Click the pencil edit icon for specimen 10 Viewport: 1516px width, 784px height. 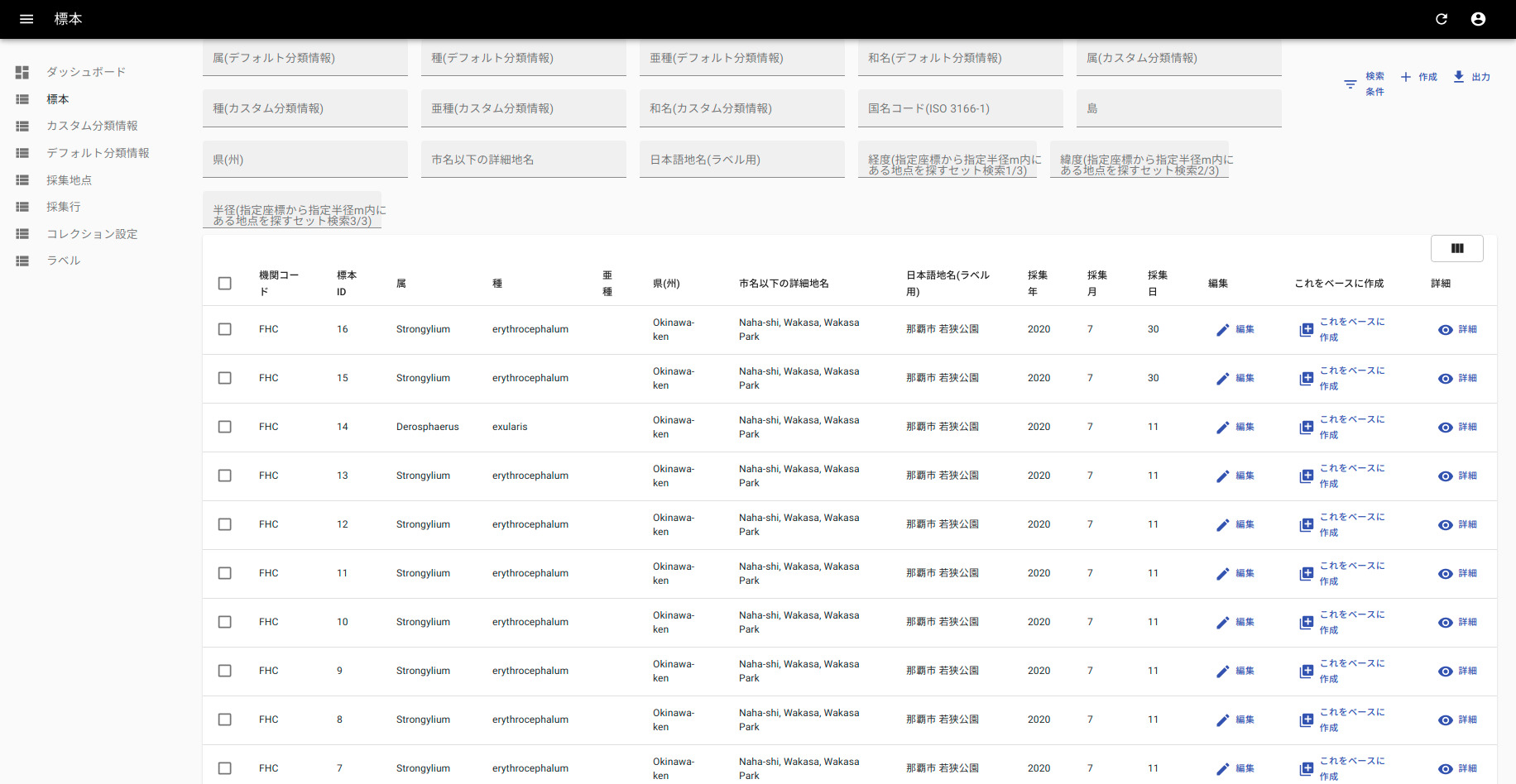[1222, 623]
